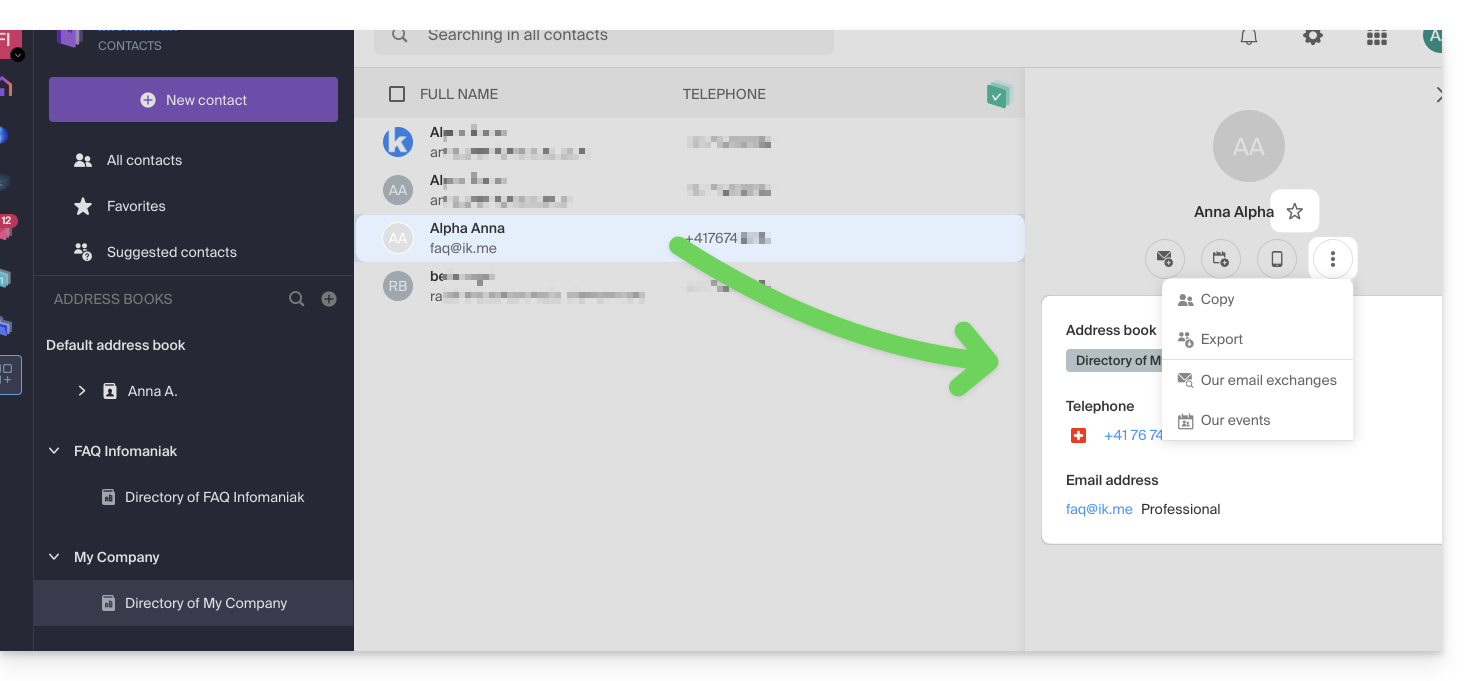
Task: Open the settings gear icon
Action: (1313, 37)
